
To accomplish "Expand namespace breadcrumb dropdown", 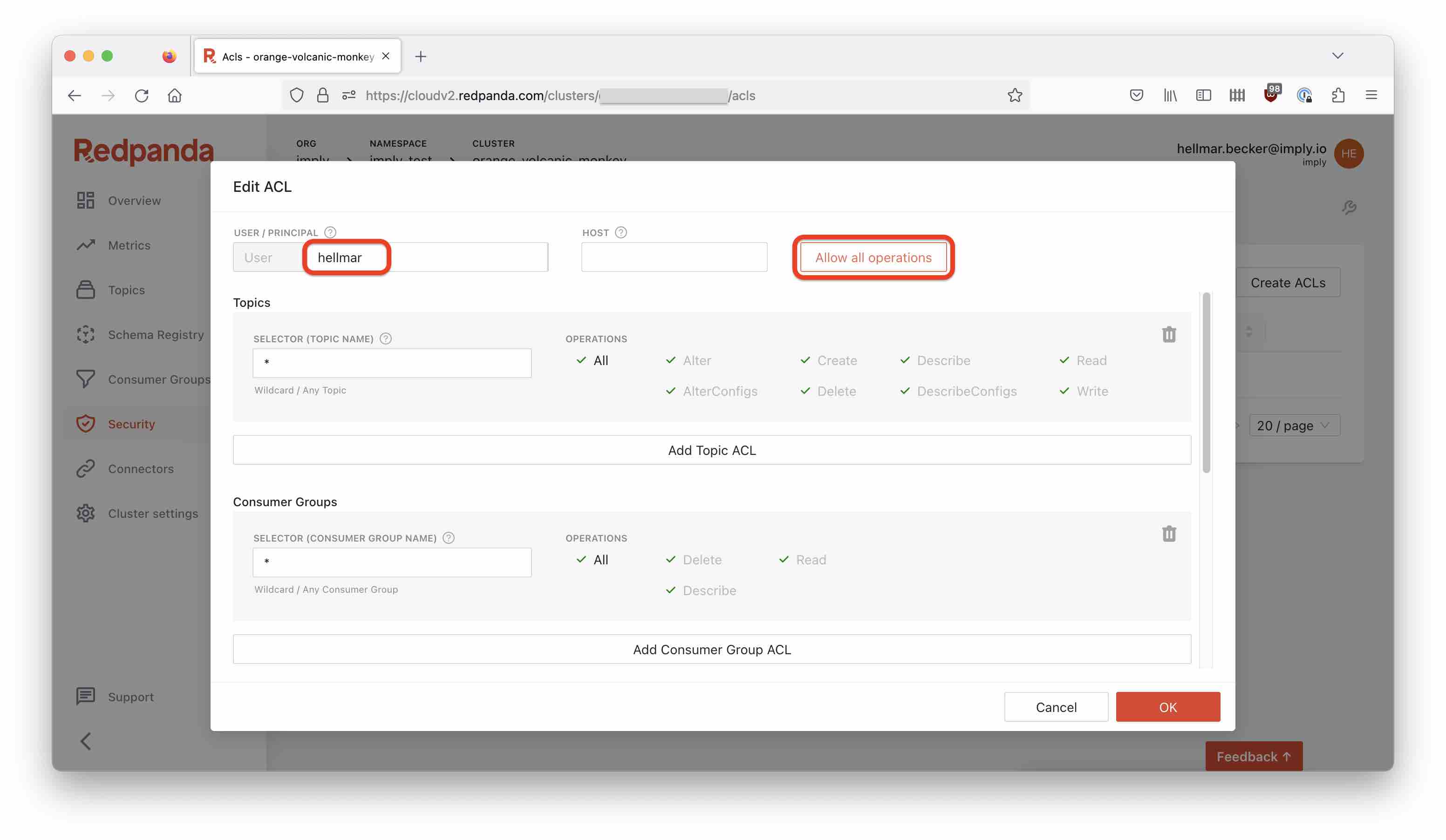I will pyautogui.click(x=449, y=159).
